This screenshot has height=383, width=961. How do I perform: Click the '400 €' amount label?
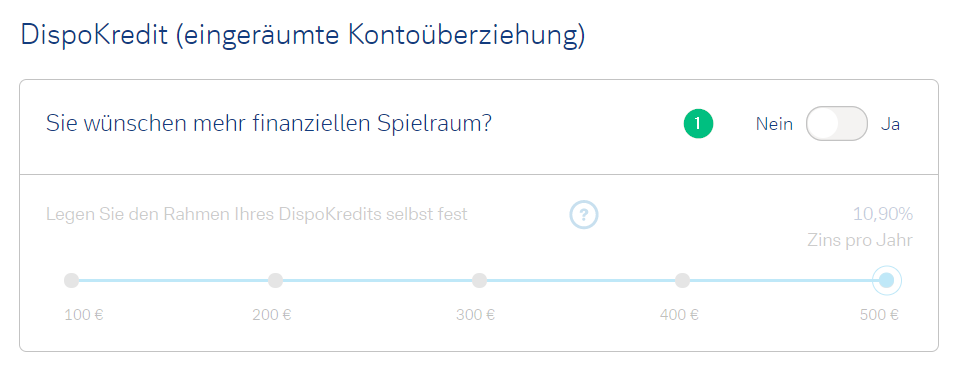click(x=679, y=316)
